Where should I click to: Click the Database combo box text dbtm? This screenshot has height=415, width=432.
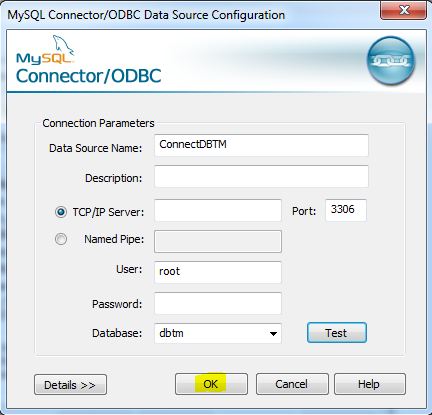pyautogui.click(x=171, y=333)
